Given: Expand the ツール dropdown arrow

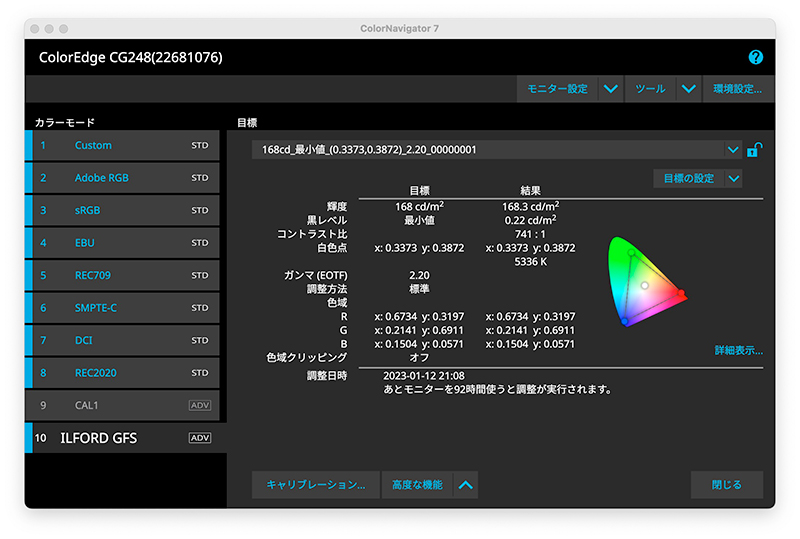Looking at the screenshot, I should (689, 89).
